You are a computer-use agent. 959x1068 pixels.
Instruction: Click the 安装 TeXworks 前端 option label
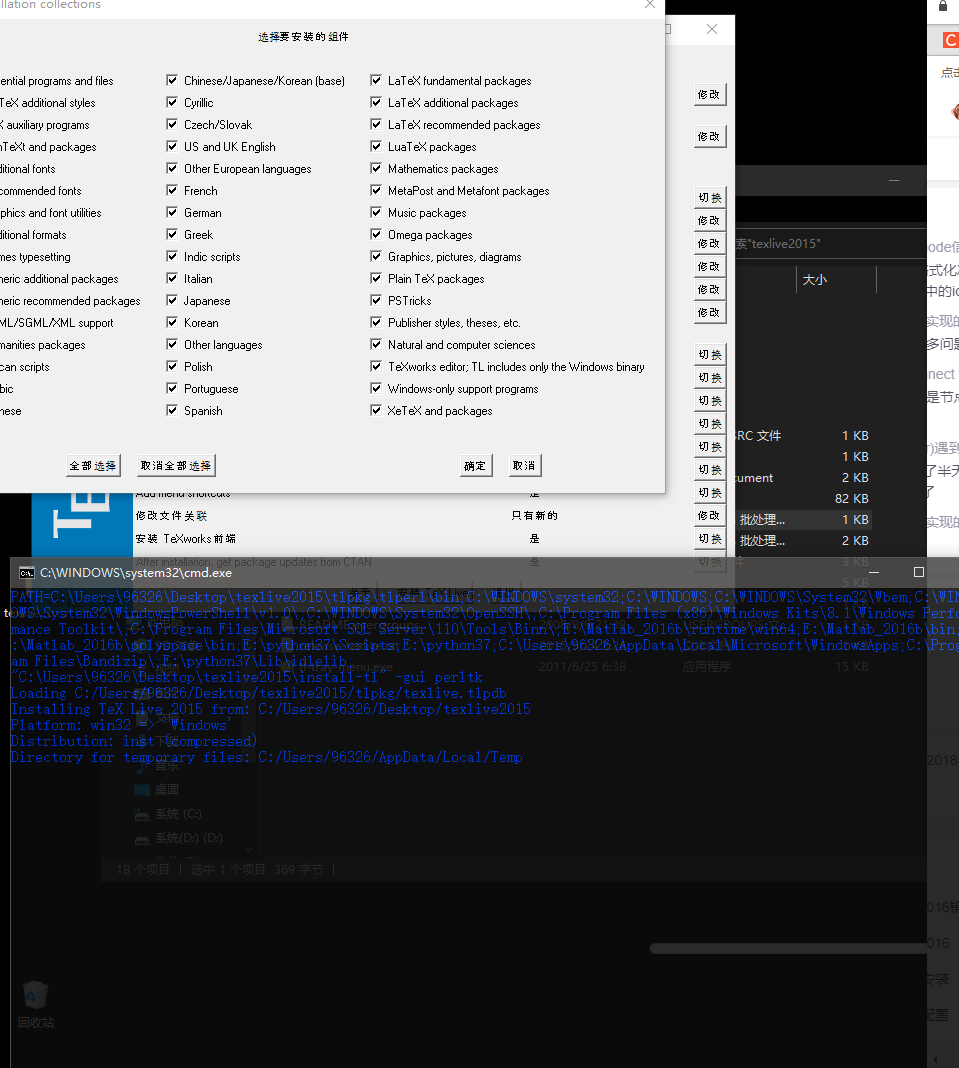[x=186, y=539]
